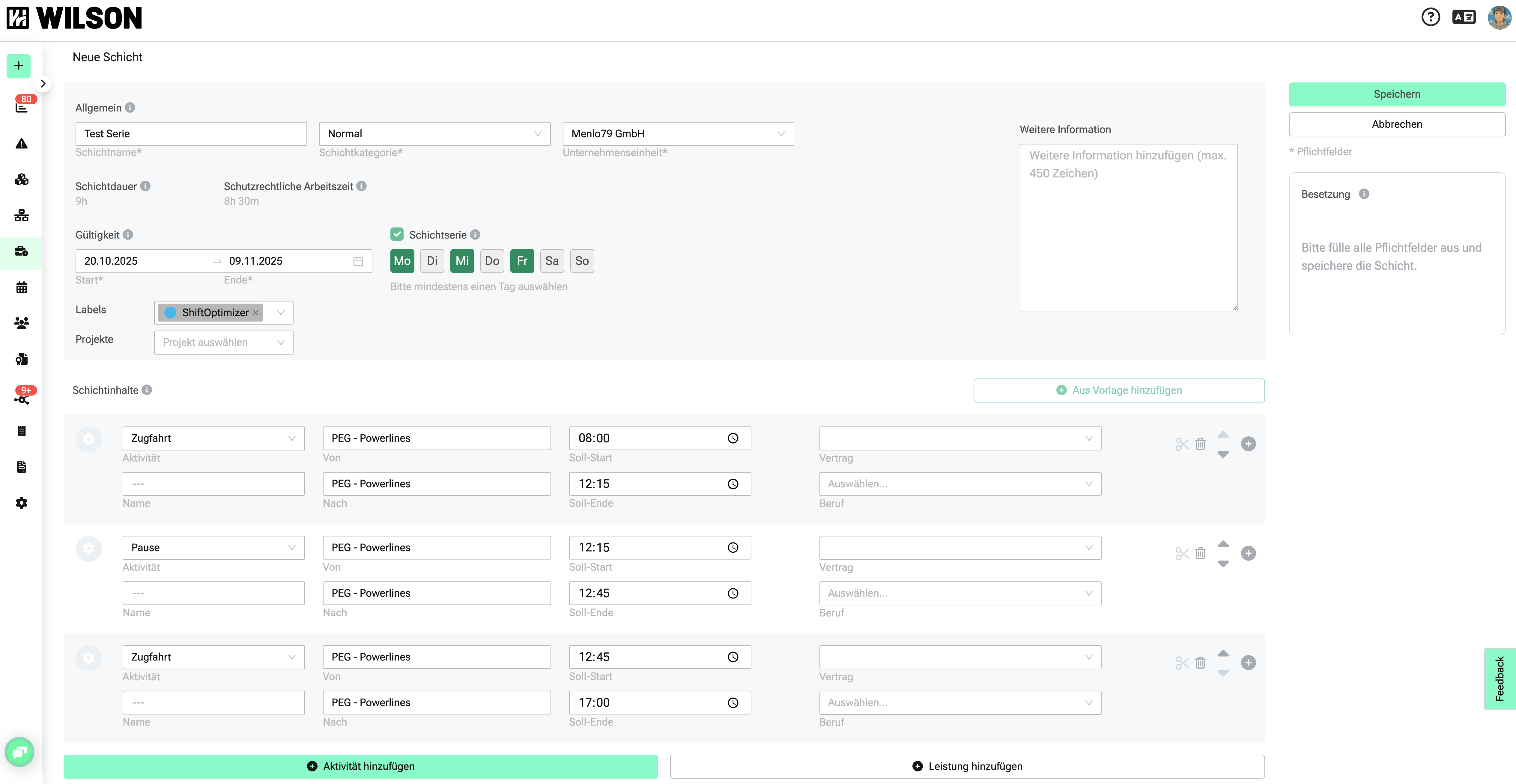Open the Pause Aktivität dropdown
The height and width of the screenshot is (784, 1516).
click(x=213, y=548)
